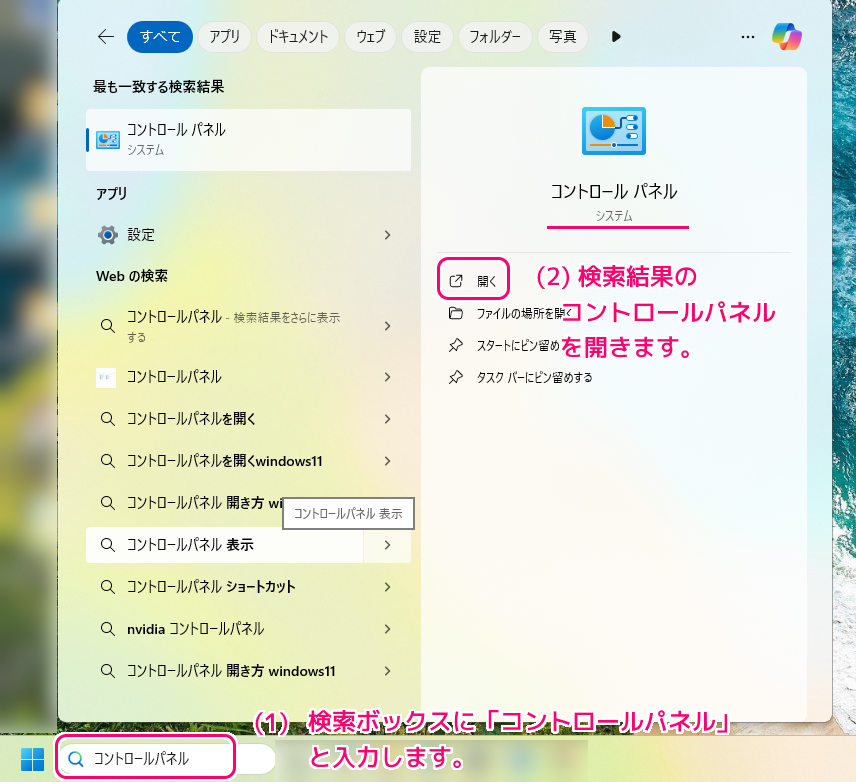856x782 pixels.
Task: Click the 設定 gear icon
Action: click(x=108, y=235)
